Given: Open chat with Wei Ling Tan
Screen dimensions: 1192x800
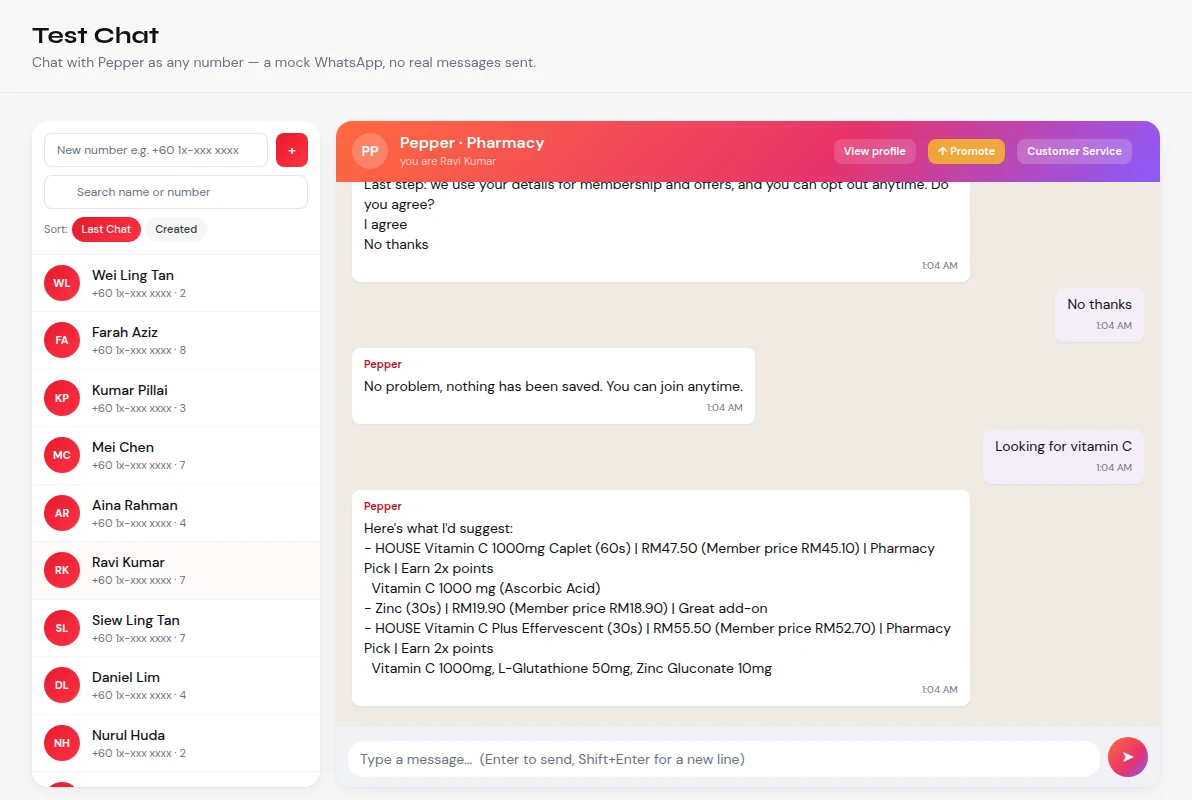Looking at the screenshot, I should coord(176,283).
